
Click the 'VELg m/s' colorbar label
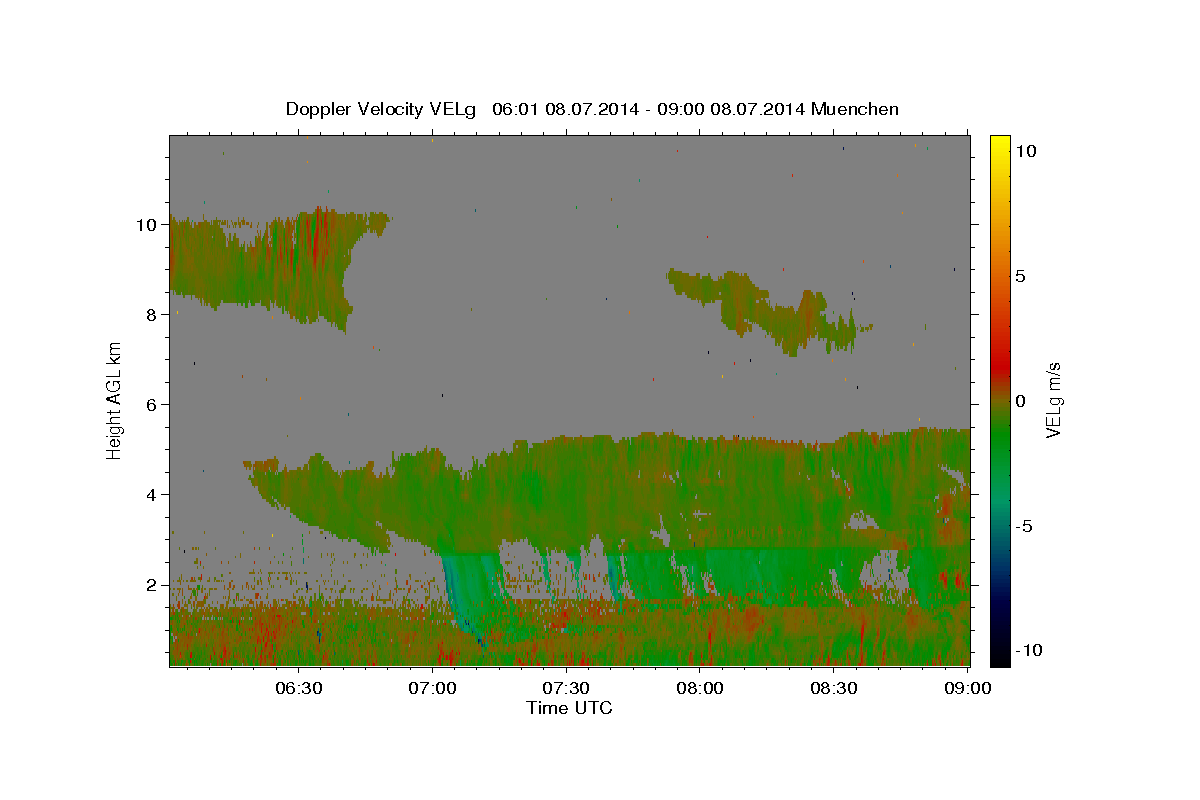pos(1053,401)
